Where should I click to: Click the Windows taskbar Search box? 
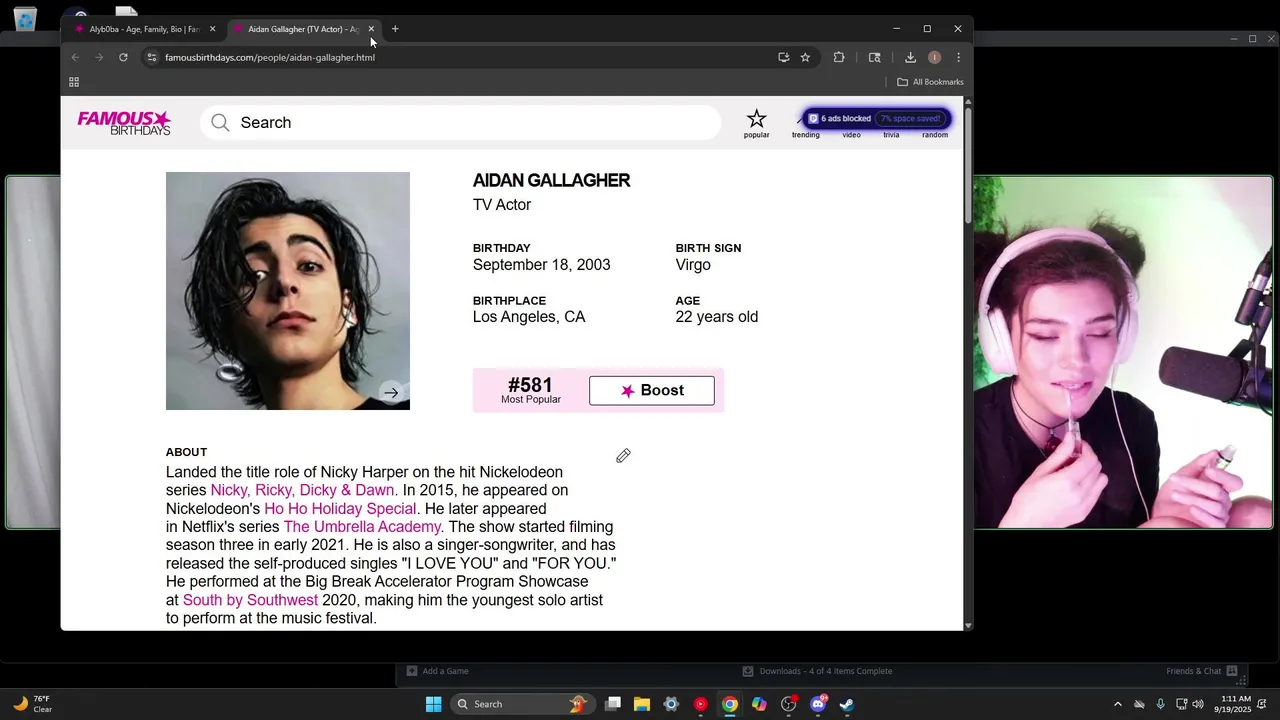pyautogui.click(x=521, y=704)
